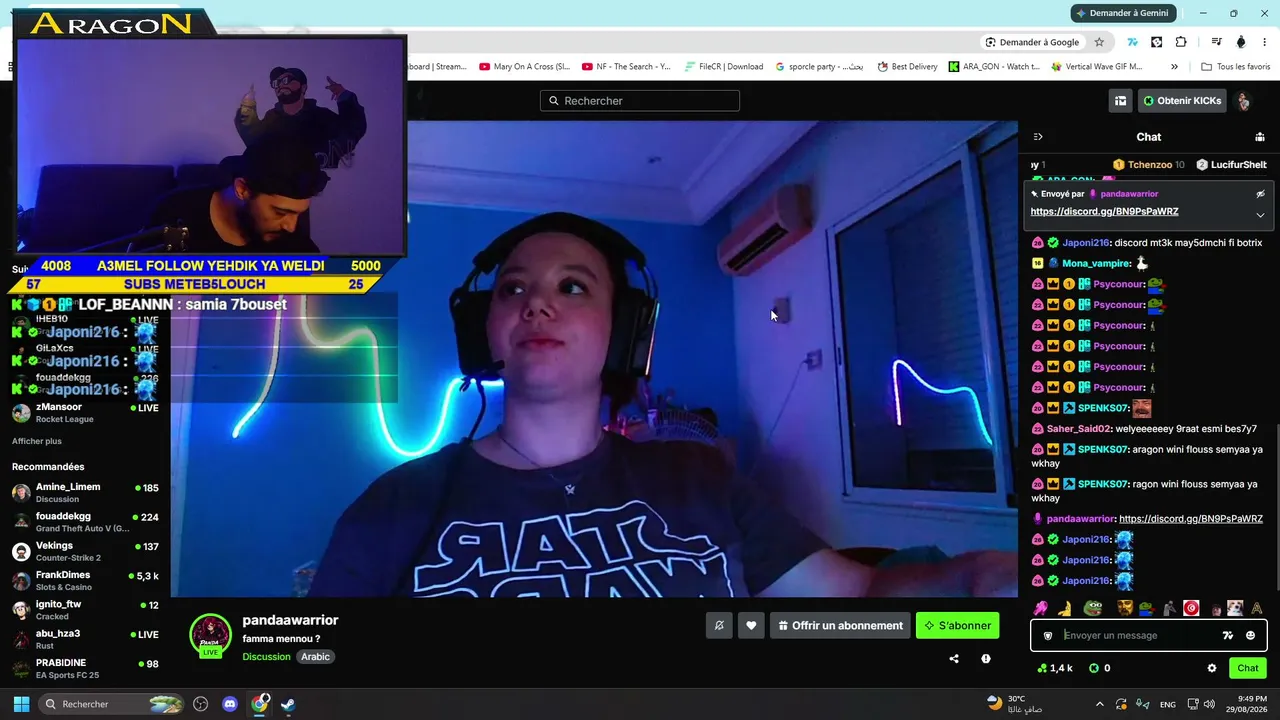Insert the Pepe frog emote
Screen dimensions: 1280x720
1095,608
